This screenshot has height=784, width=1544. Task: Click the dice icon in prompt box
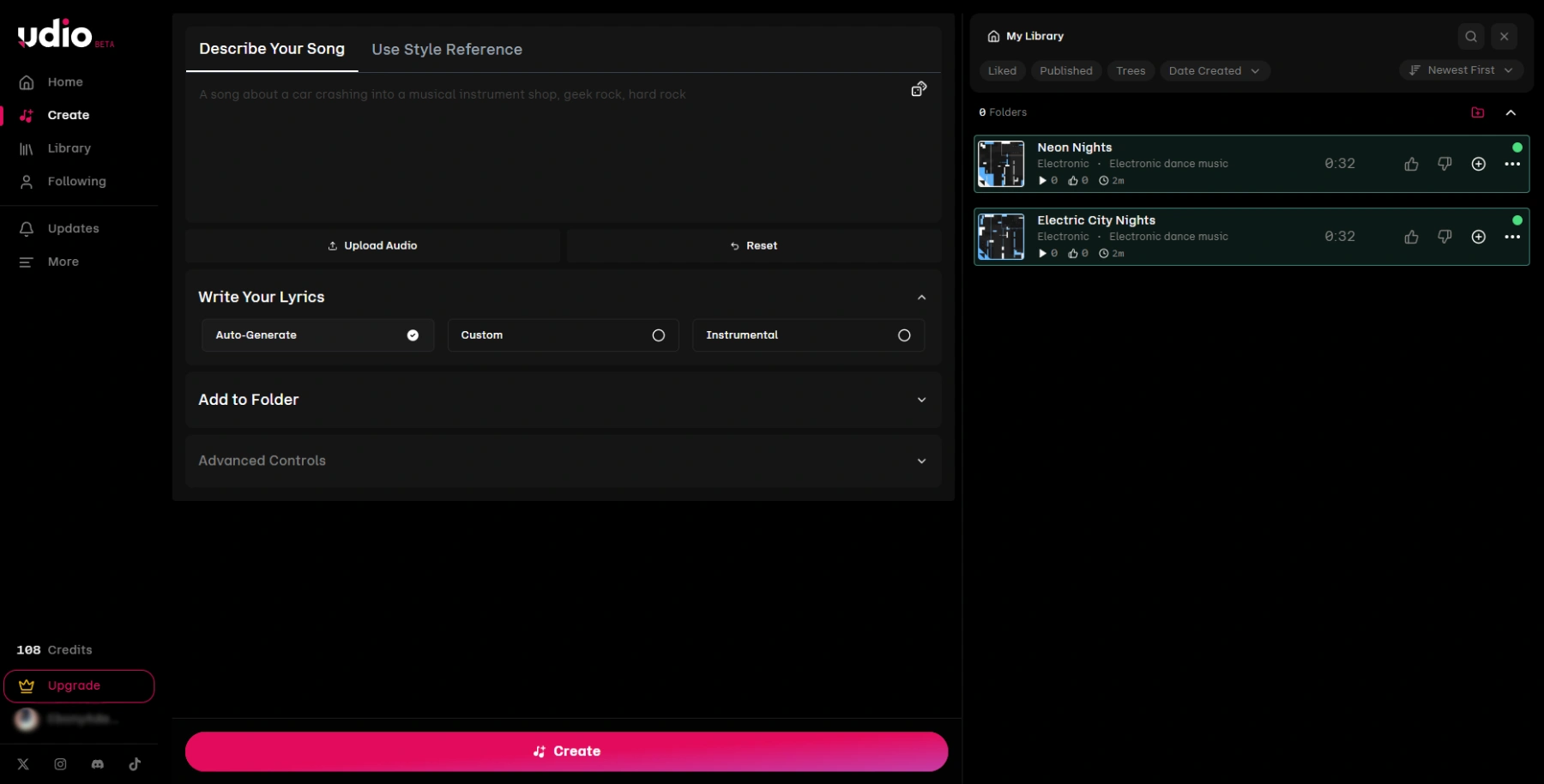tap(918, 89)
